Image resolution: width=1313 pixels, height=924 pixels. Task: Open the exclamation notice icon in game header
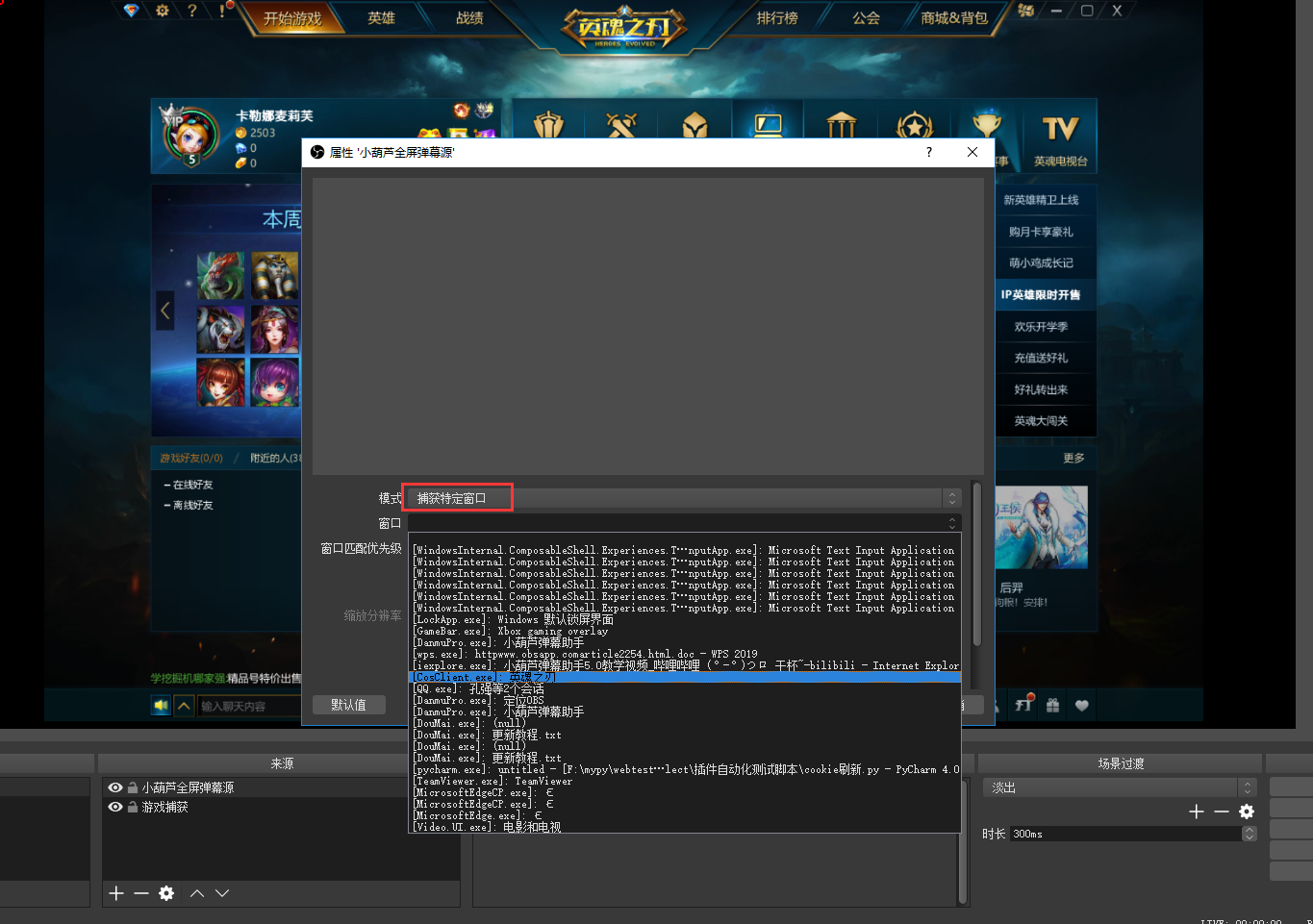tap(222, 11)
